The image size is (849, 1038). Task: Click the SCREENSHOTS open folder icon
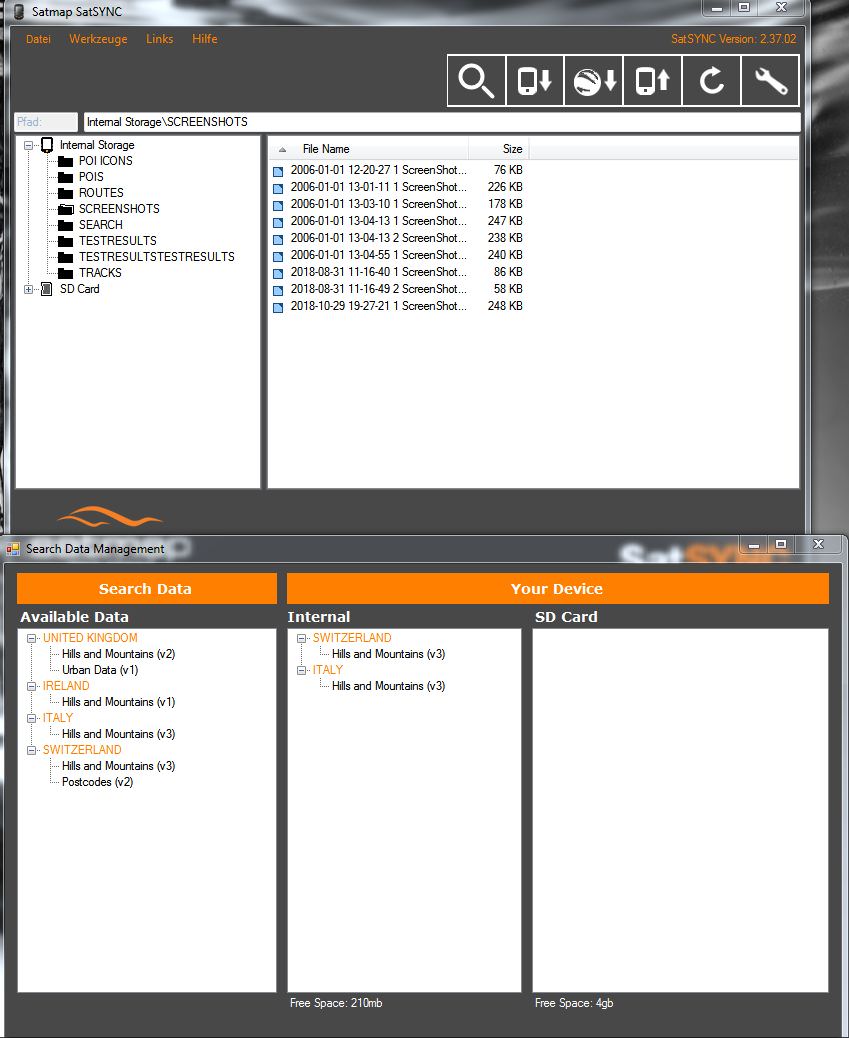(x=66, y=209)
